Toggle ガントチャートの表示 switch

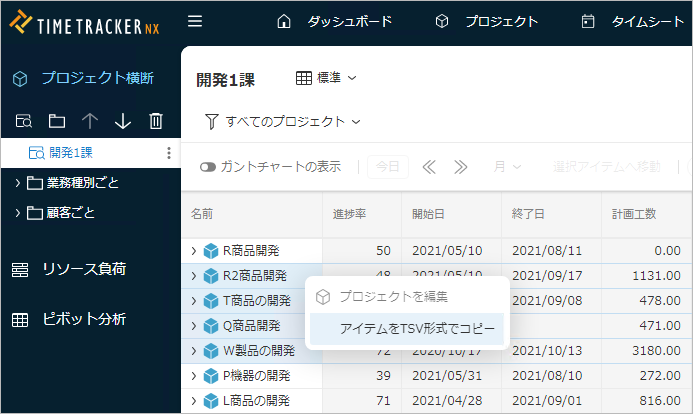pos(208,167)
